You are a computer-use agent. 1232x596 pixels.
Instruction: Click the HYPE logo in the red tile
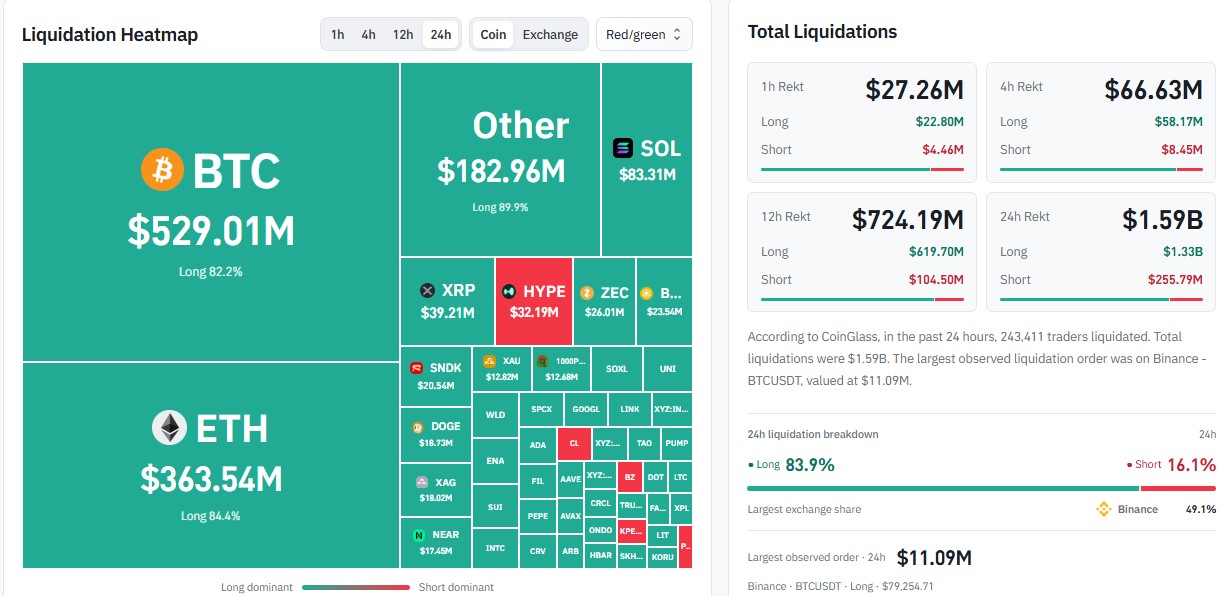(x=509, y=292)
